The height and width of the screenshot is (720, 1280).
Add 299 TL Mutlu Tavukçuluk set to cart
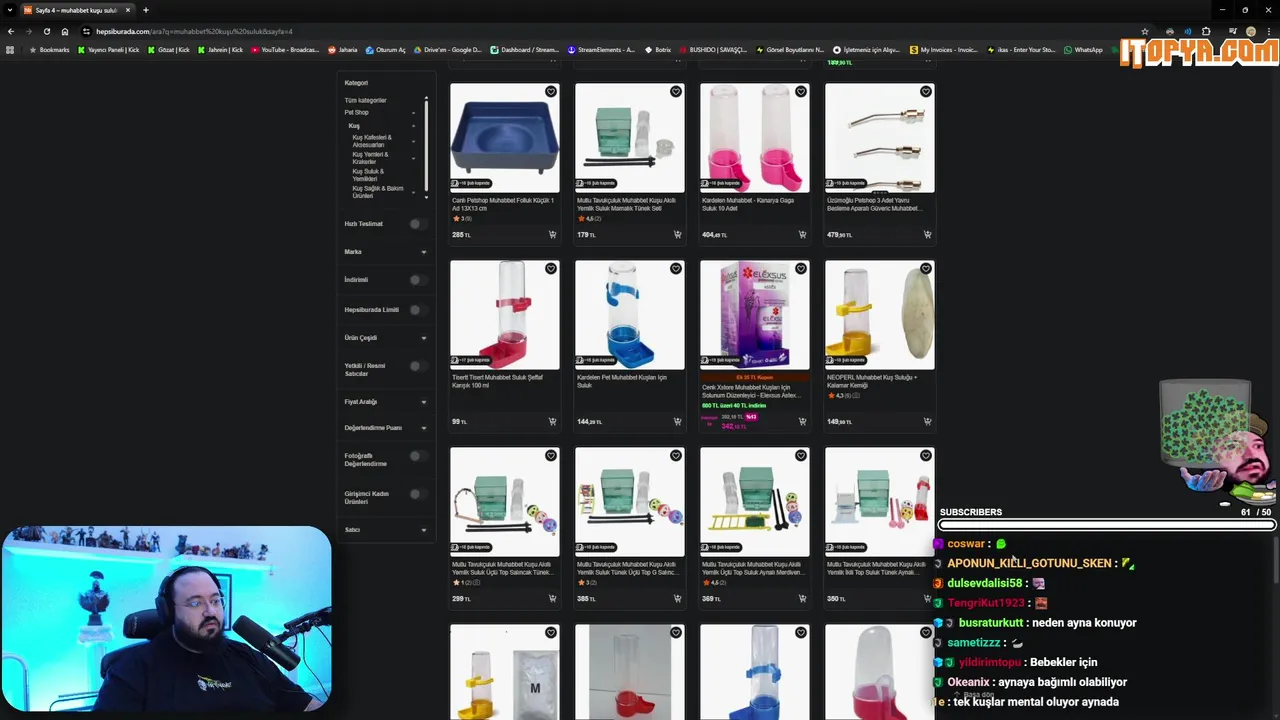point(552,598)
